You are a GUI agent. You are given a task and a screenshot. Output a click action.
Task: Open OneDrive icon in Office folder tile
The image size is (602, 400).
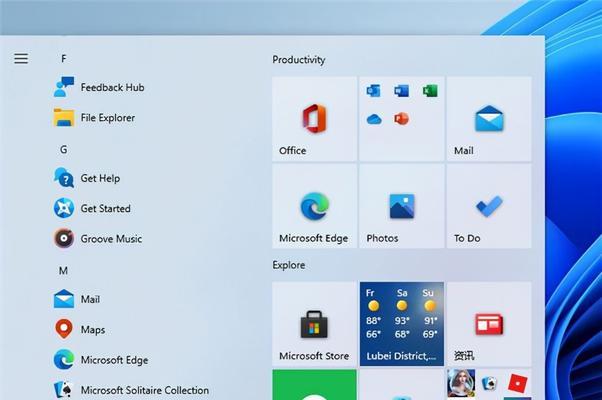click(374, 119)
